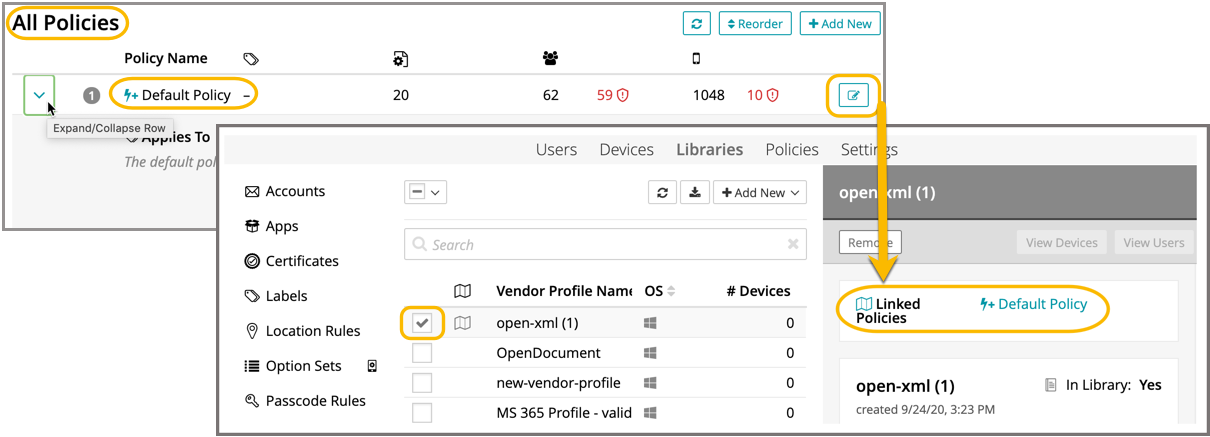Check the new-vendor-profile checkbox

(x=422, y=383)
